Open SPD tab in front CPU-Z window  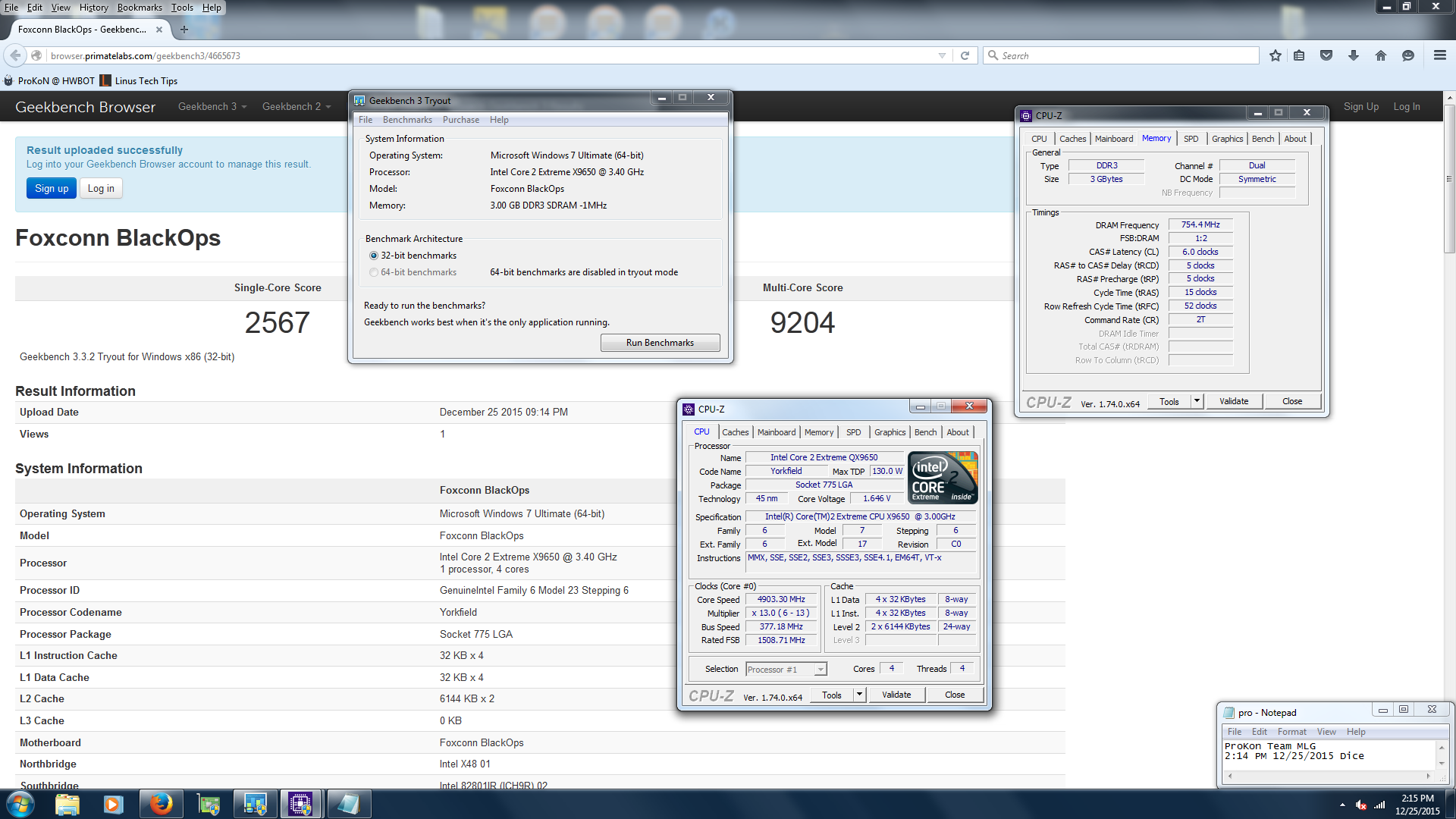point(853,432)
